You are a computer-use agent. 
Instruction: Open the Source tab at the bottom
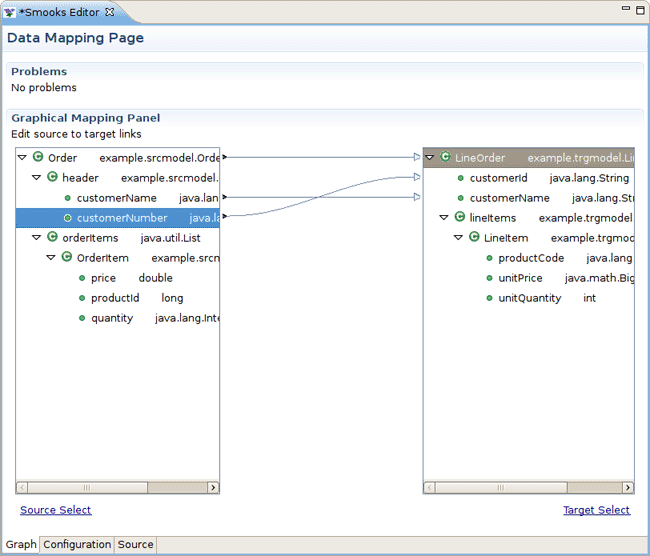point(135,545)
